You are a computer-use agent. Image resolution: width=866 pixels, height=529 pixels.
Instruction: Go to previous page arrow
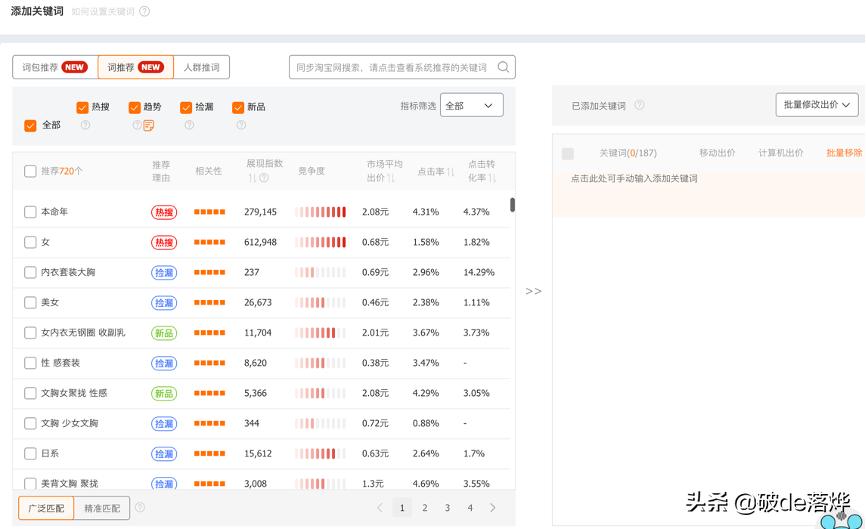379,507
